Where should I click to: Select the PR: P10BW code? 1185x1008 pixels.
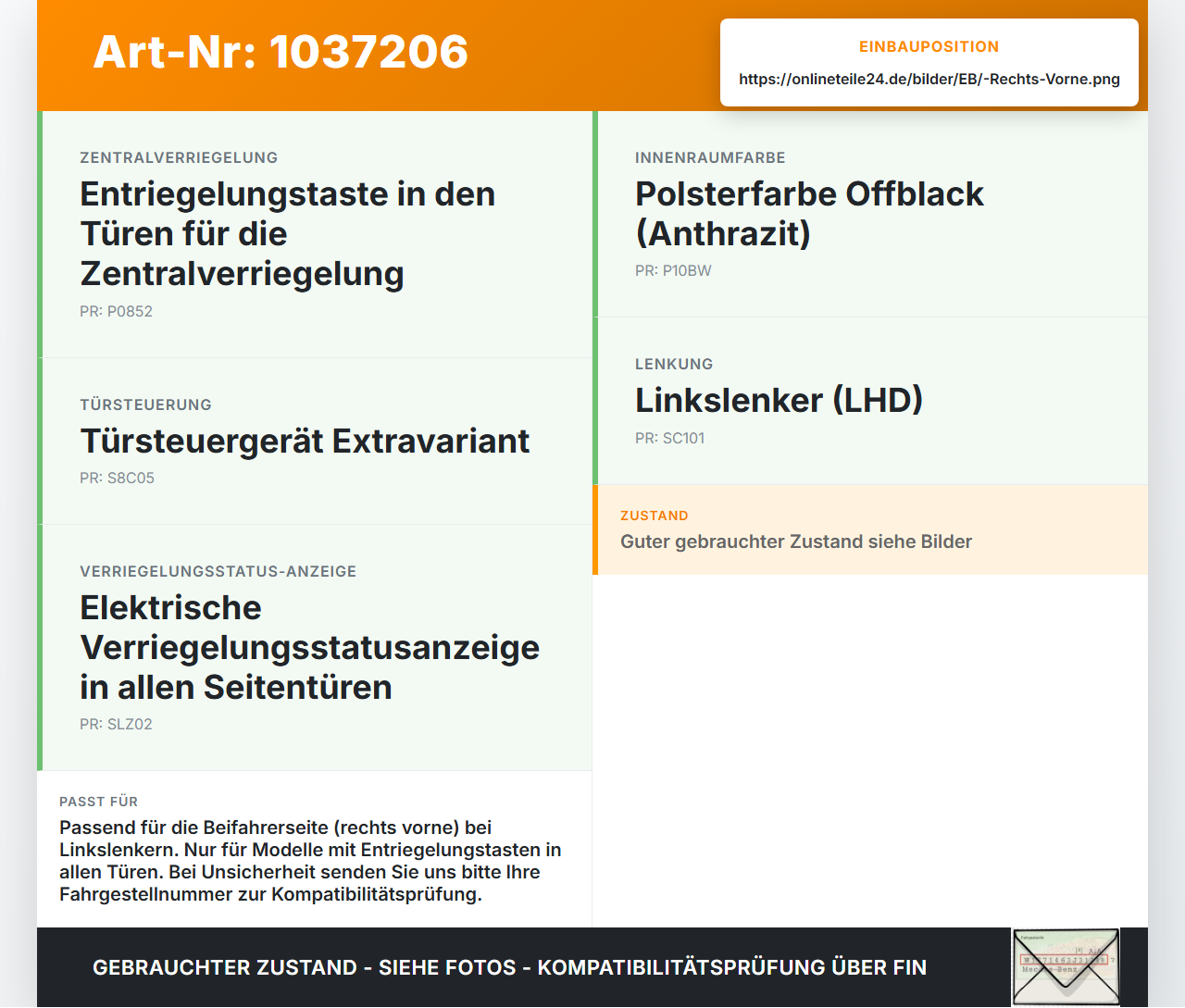(673, 271)
